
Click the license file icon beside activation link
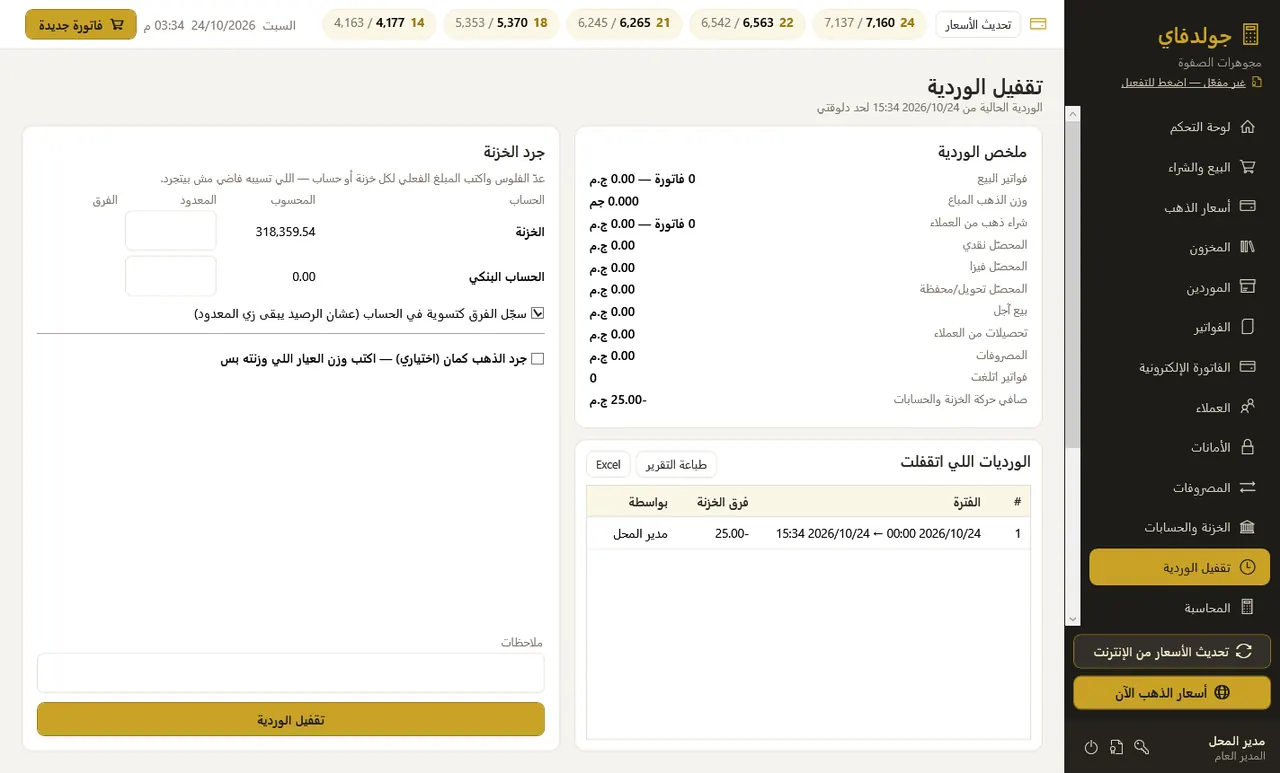coord(1257,82)
